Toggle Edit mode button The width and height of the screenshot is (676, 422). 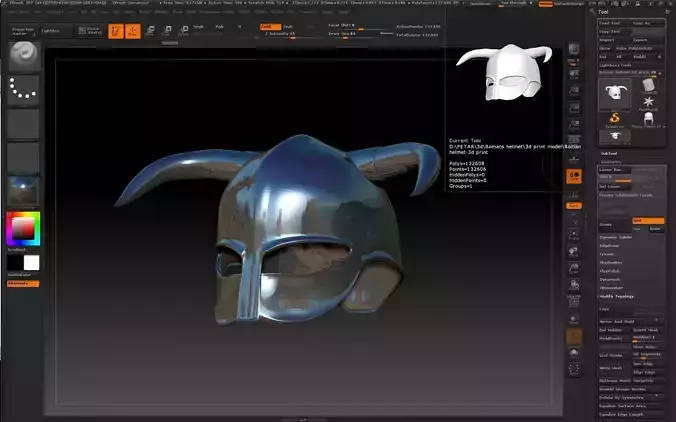click(116, 31)
